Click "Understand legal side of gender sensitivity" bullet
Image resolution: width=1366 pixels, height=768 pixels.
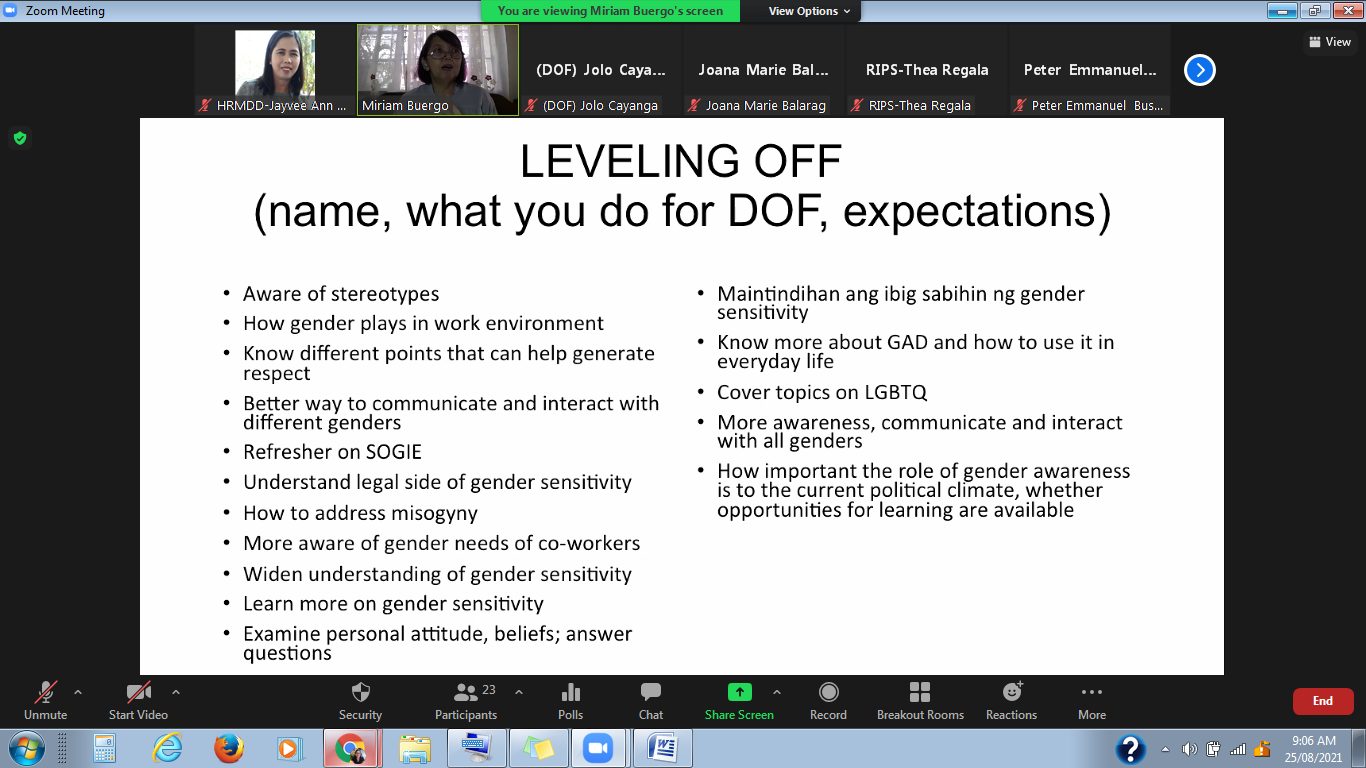[x=437, y=482]
